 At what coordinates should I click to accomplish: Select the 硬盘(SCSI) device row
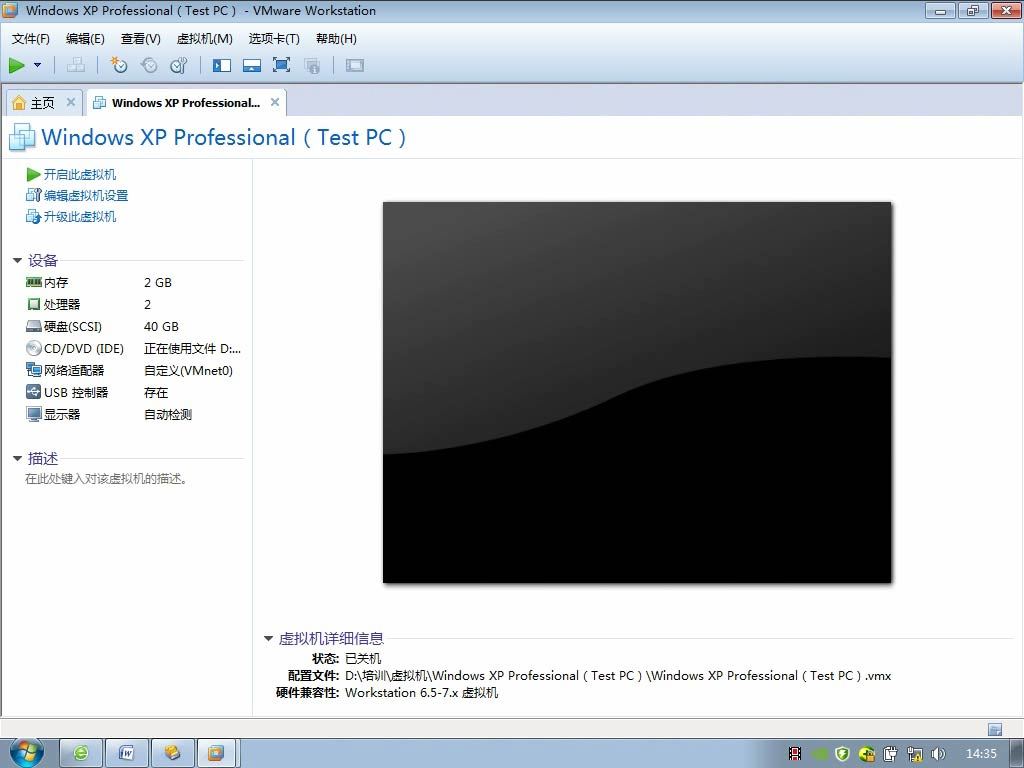[x=133, y=327]
